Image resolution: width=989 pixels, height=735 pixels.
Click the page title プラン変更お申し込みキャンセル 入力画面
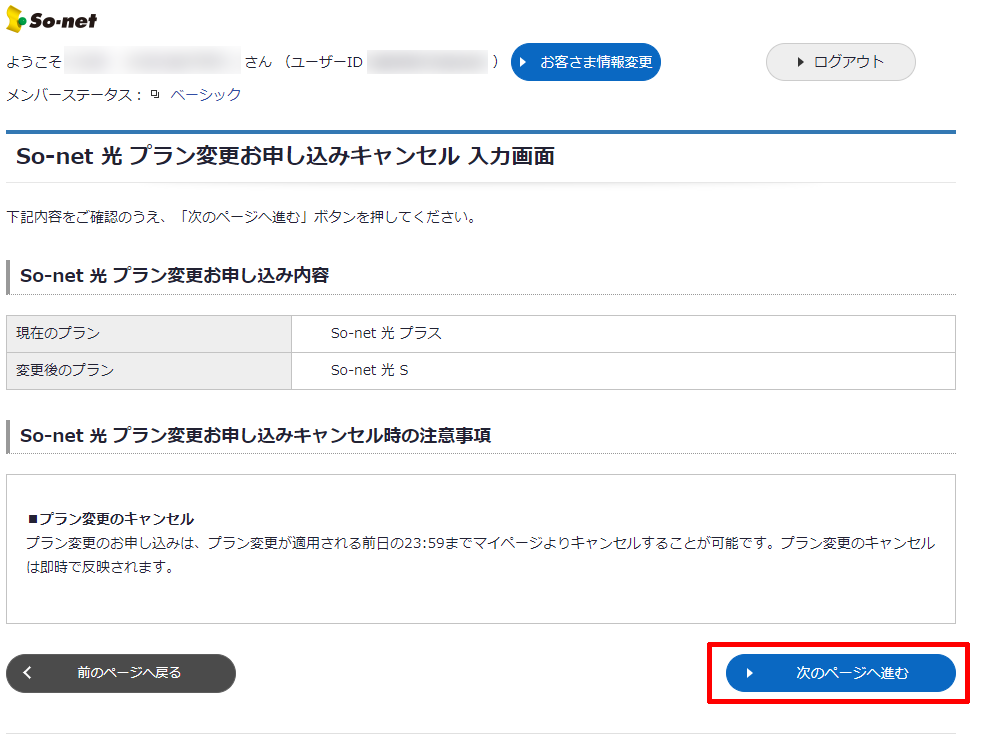coord(285,156)
